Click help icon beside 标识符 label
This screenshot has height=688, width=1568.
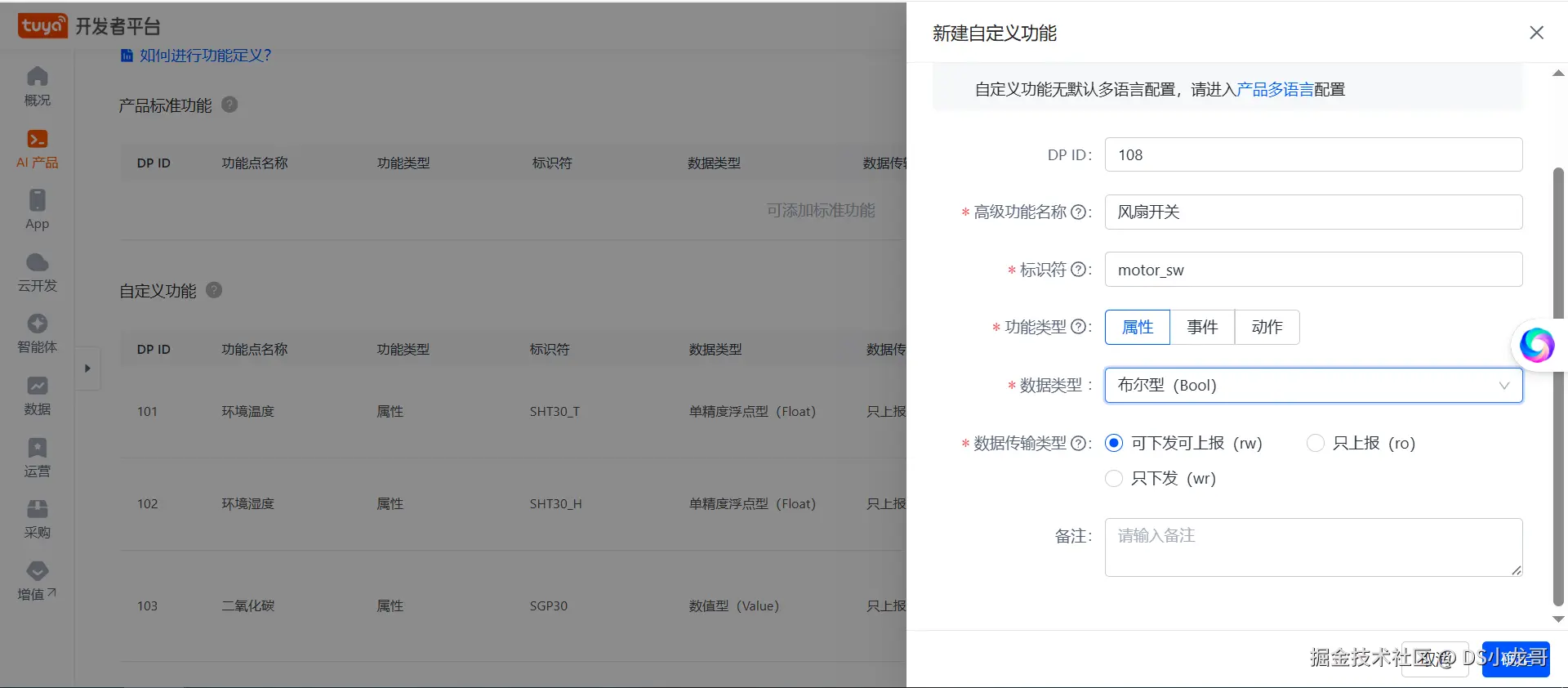pyautogui.click(x=1078, y=270)
